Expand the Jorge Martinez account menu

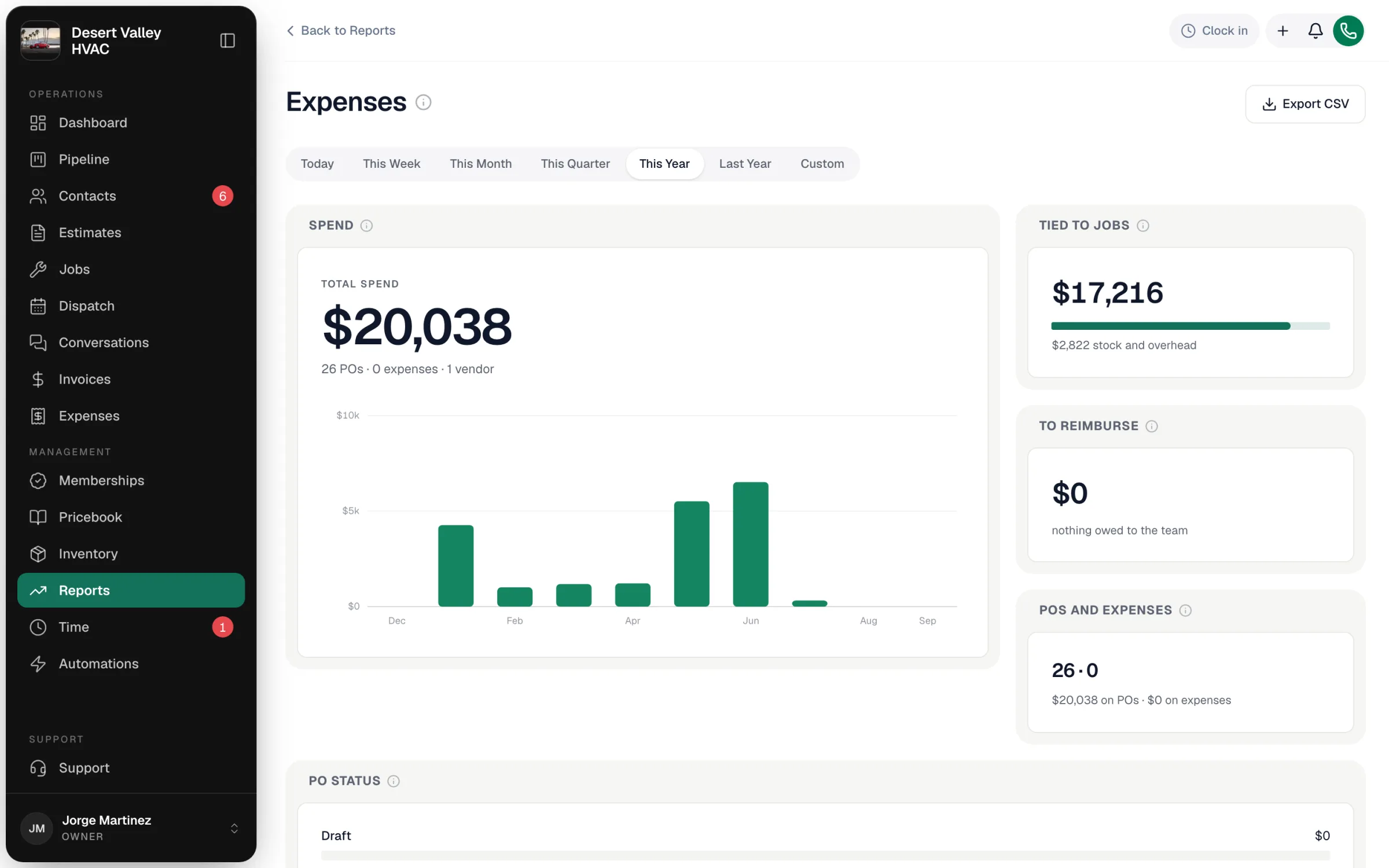131,828
